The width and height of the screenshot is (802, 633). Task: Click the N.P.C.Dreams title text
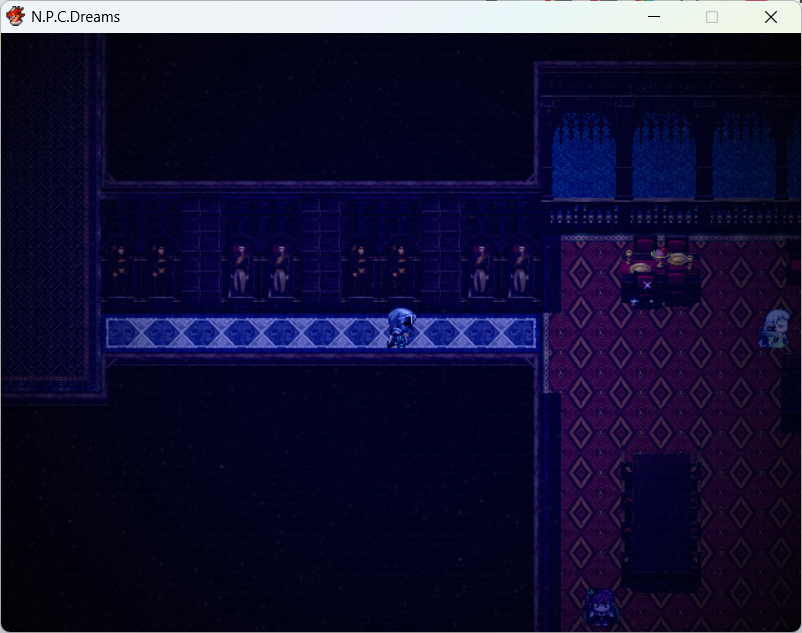pos(75,17)
